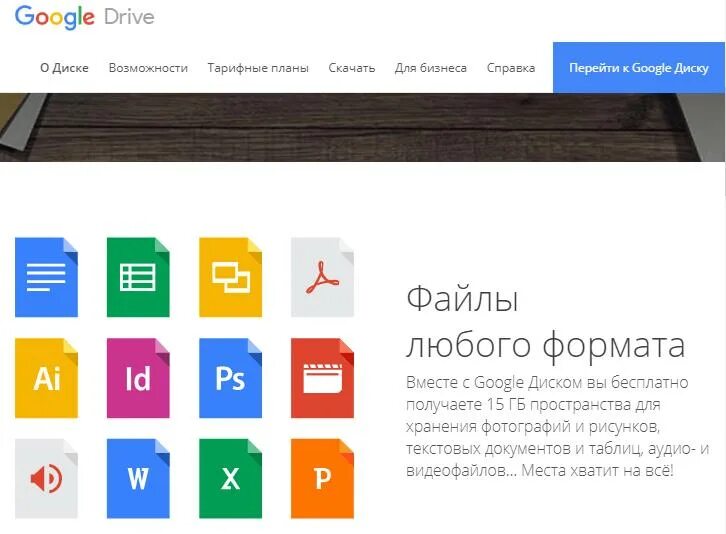Image resolution: width=726 pixels, height=534 pixels.
Task: Select the Ai Illustrator file icon
Action: click(x=46, y=378)
